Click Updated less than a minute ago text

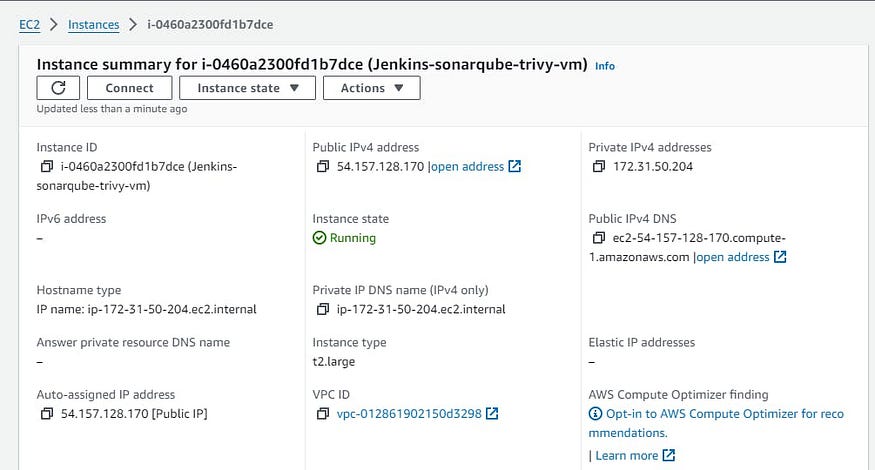pos(112,109)
